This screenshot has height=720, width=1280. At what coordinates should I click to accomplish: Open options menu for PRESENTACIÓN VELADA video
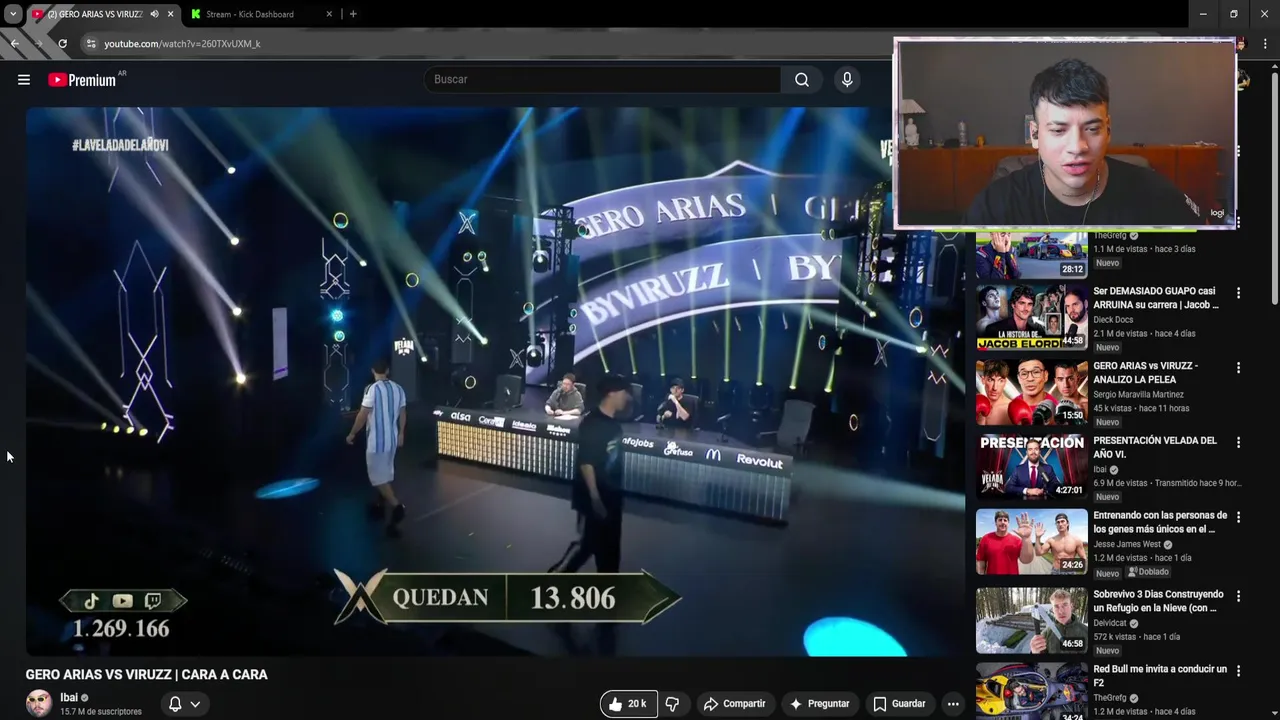pyautogui.click(x=1238, y=442)
